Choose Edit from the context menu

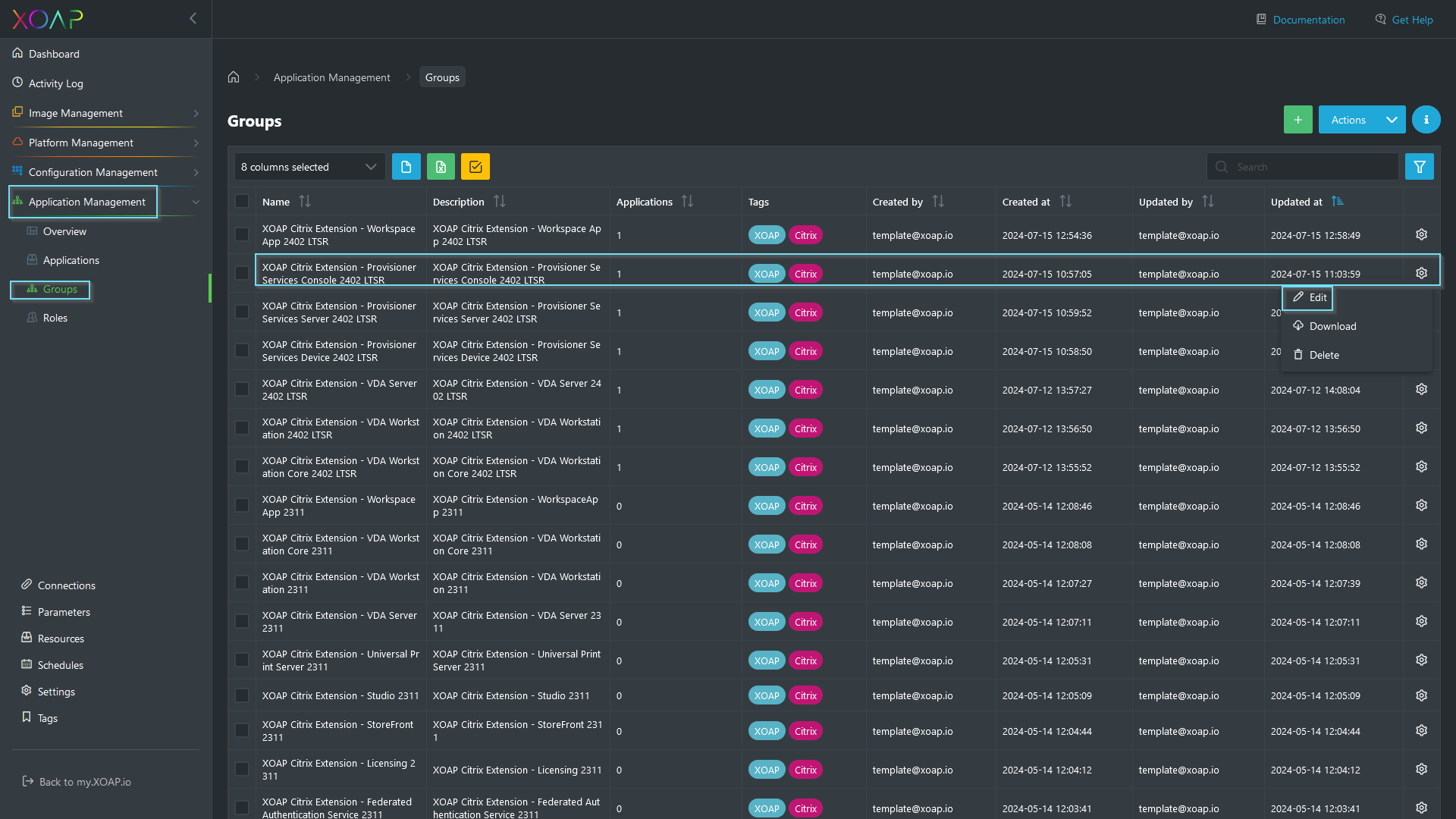(x=1310, y=298)
